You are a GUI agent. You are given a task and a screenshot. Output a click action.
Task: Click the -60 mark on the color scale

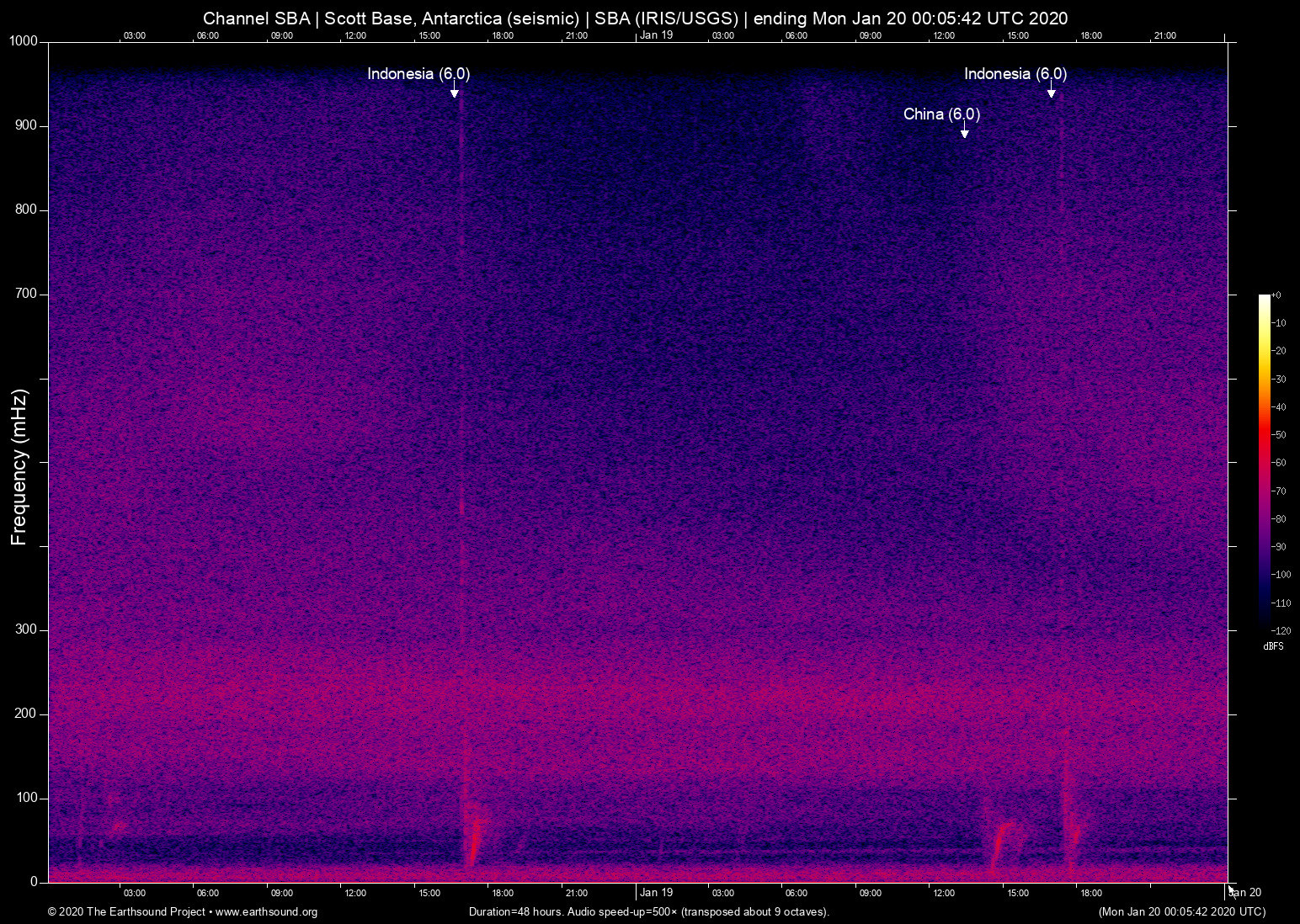tap(1278, 463)
